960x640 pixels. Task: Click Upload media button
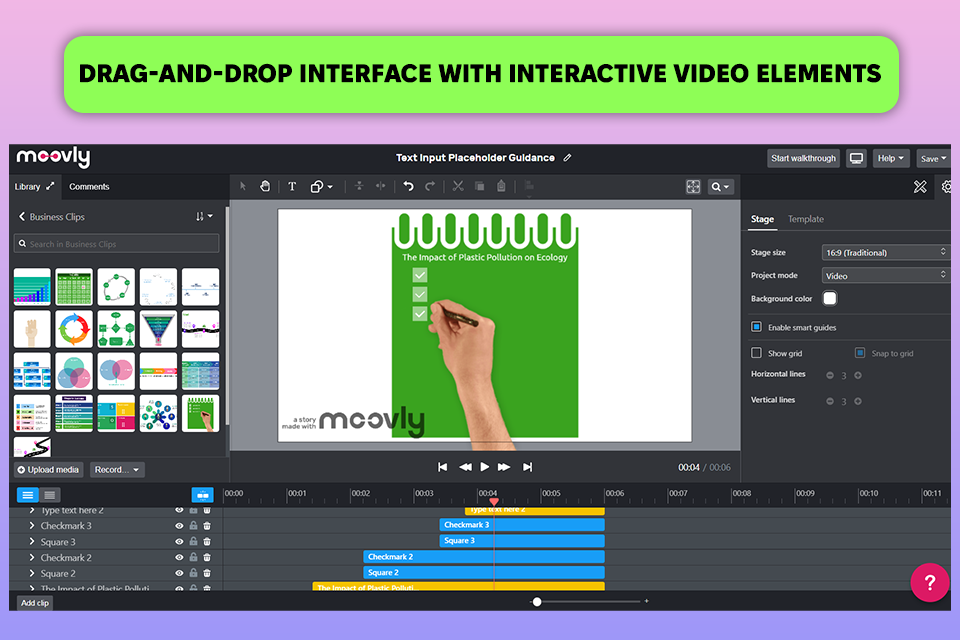pos(48,470)
